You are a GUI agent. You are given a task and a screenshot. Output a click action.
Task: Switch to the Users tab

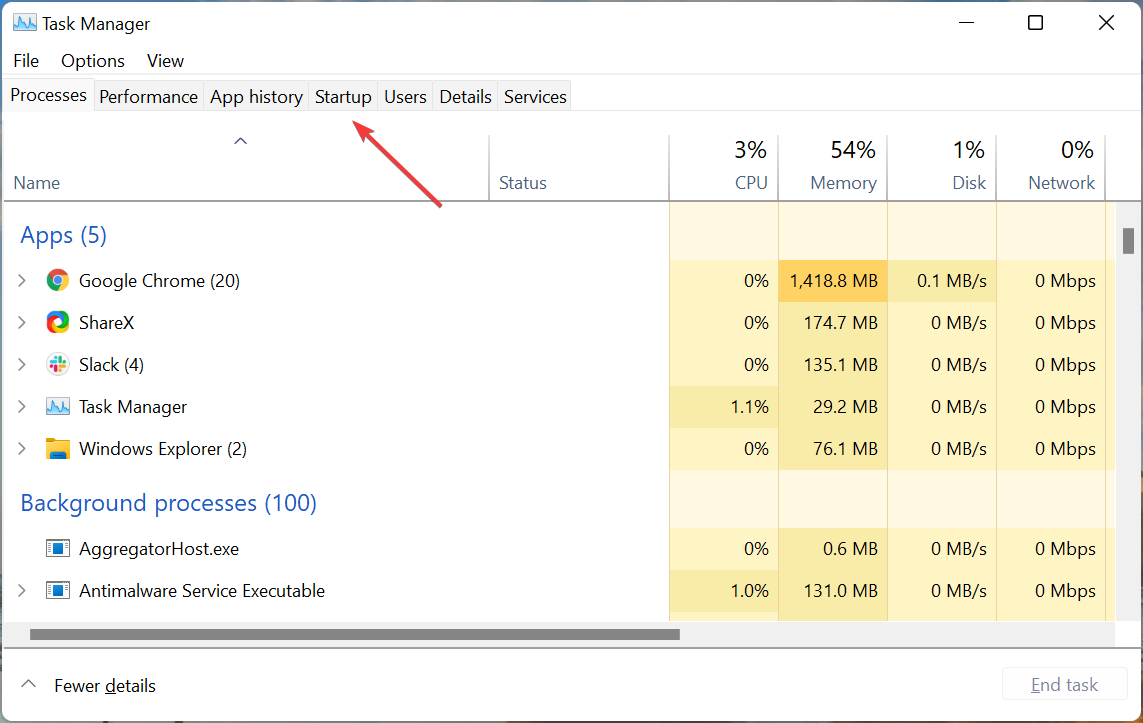pyautogui.click(x=405, y=97)
